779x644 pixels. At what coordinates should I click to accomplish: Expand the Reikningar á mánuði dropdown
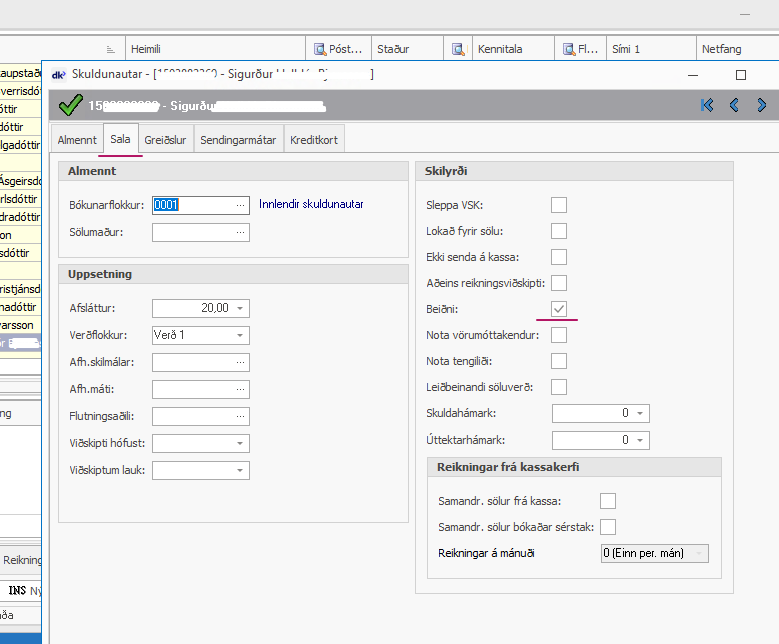tap(699, 553)
